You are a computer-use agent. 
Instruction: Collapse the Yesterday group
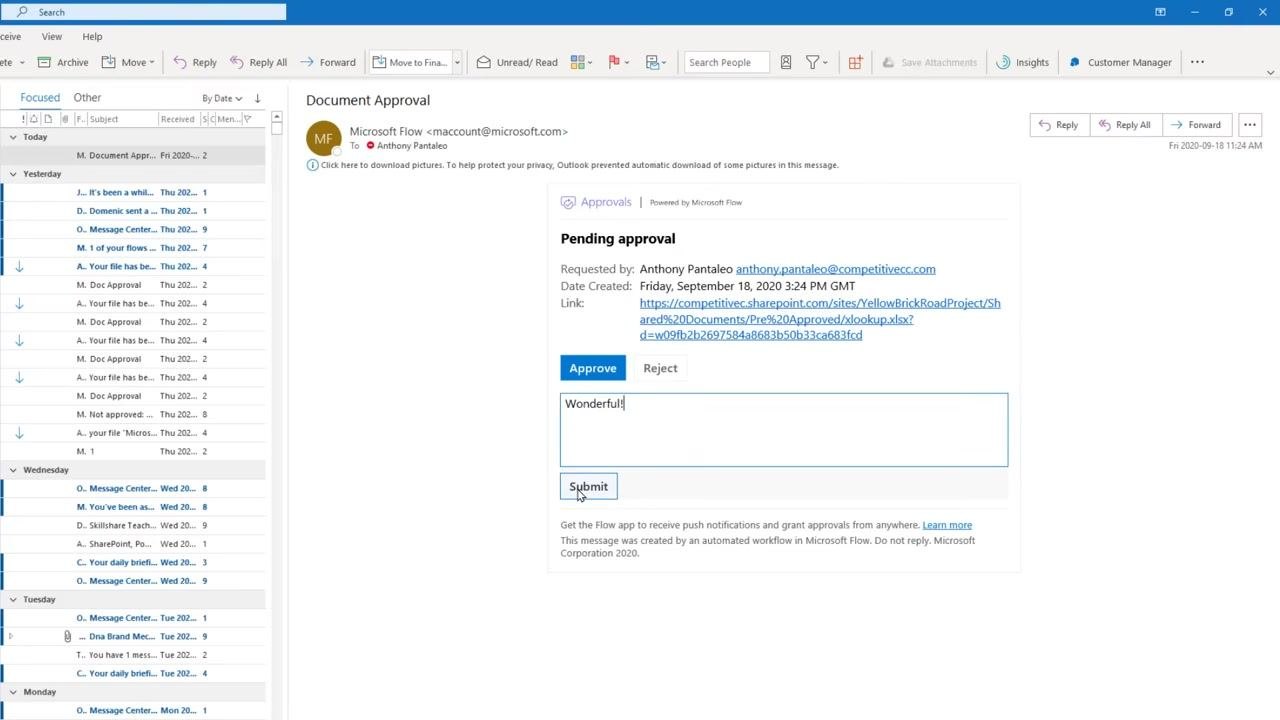(13, 174)
